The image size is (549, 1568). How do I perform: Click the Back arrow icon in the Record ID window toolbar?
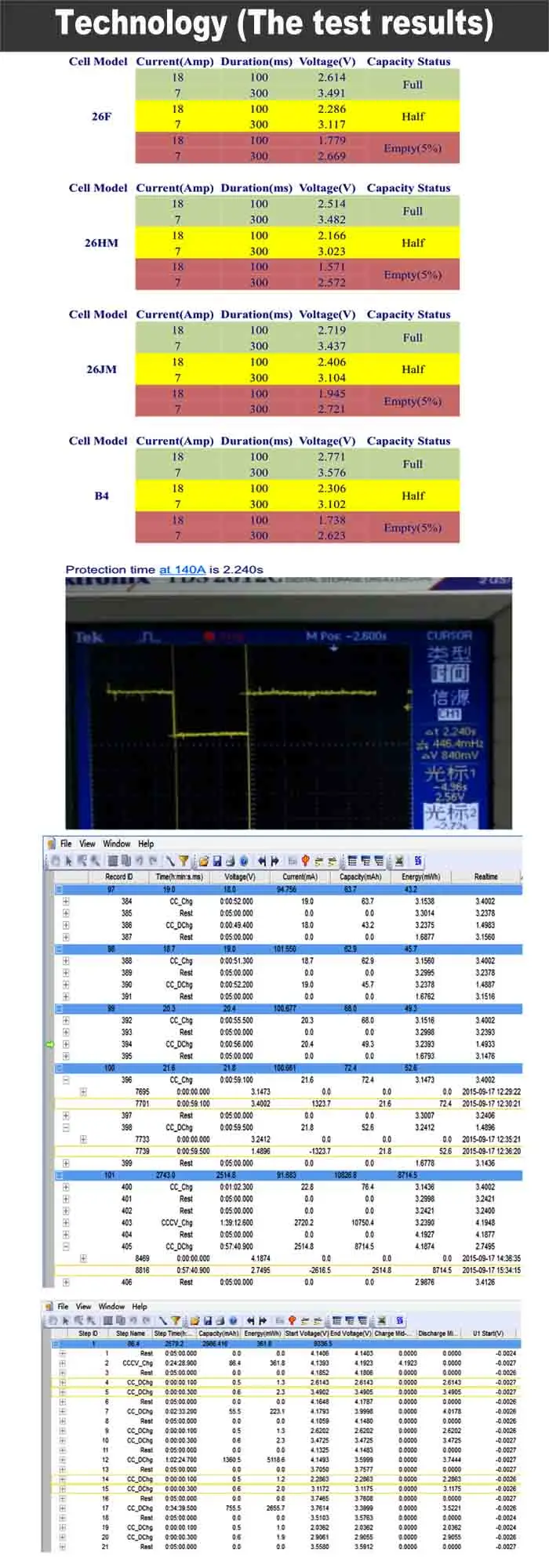click(261, 861)
